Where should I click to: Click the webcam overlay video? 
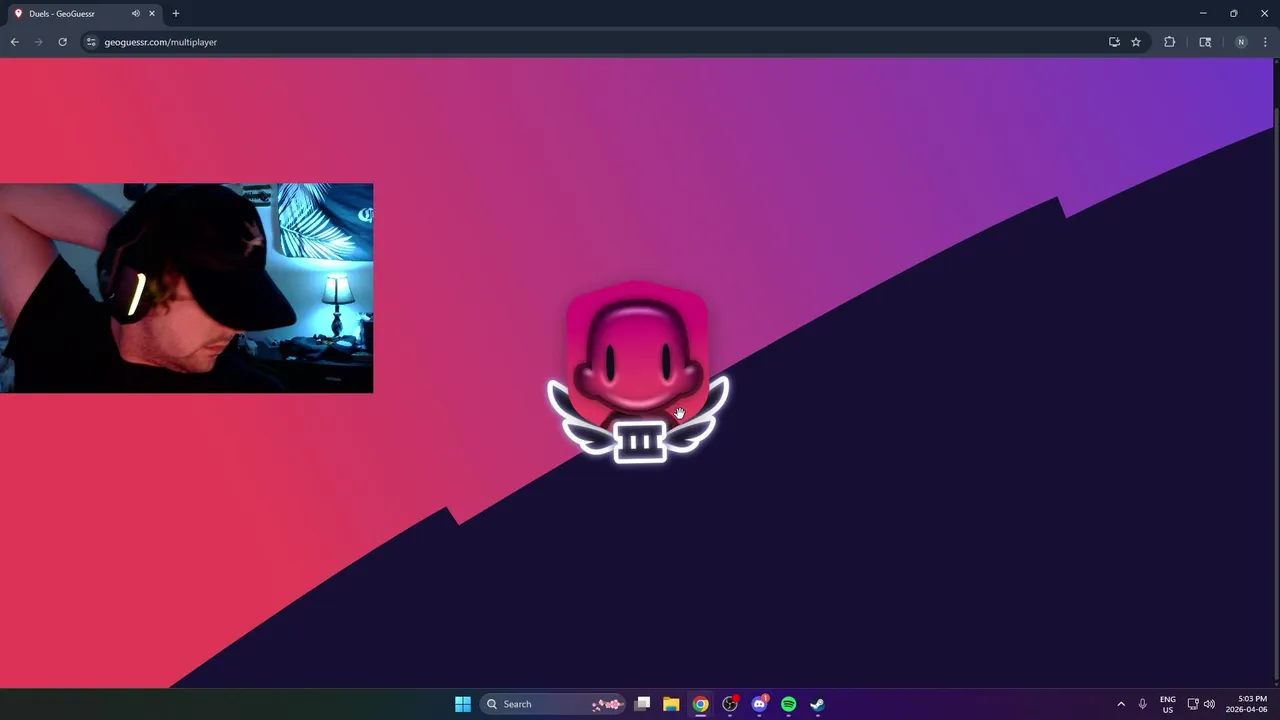click(186, 288)
